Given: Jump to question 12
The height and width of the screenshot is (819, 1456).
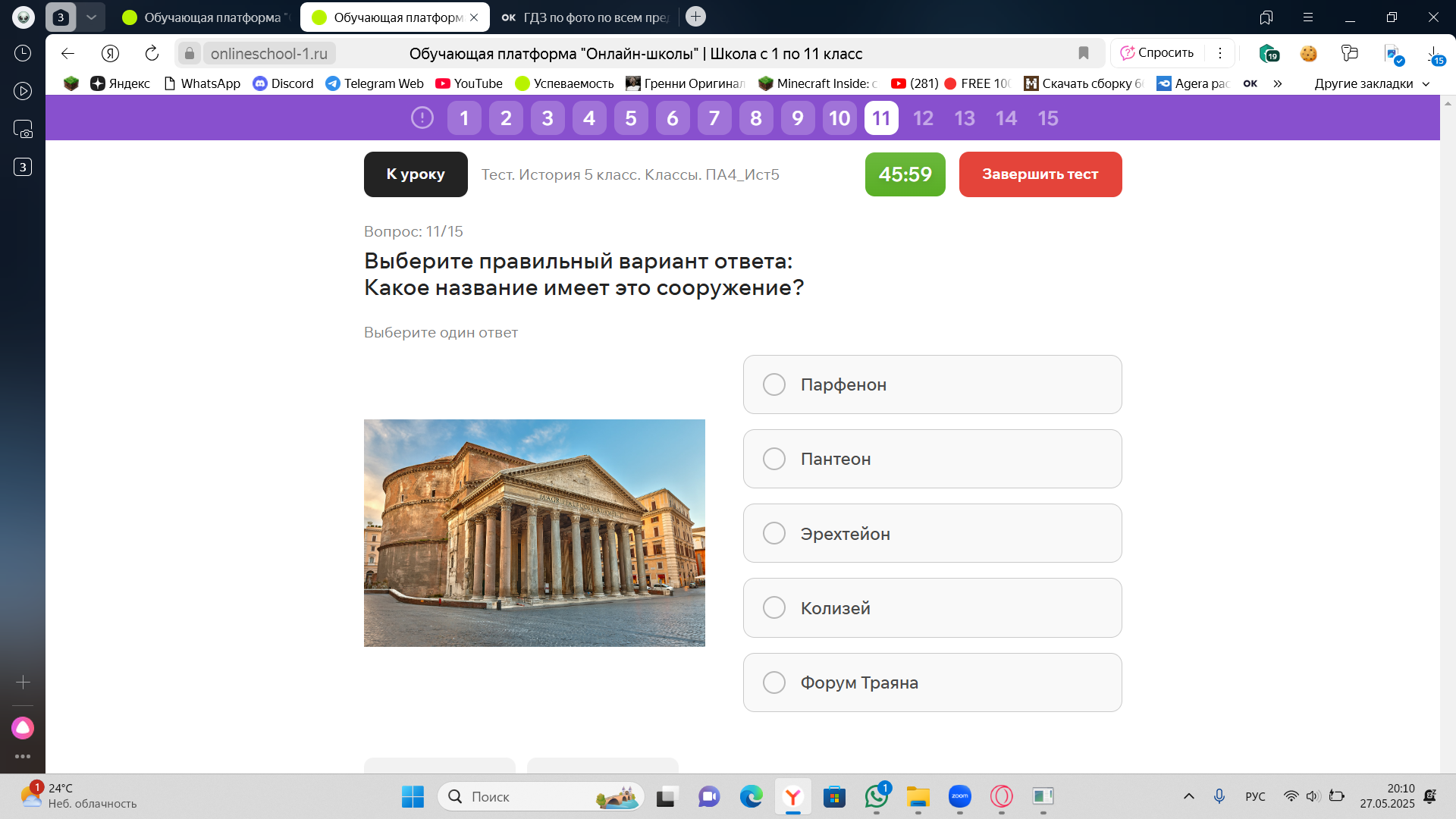Looking at the screenshot, I should 923,118.
